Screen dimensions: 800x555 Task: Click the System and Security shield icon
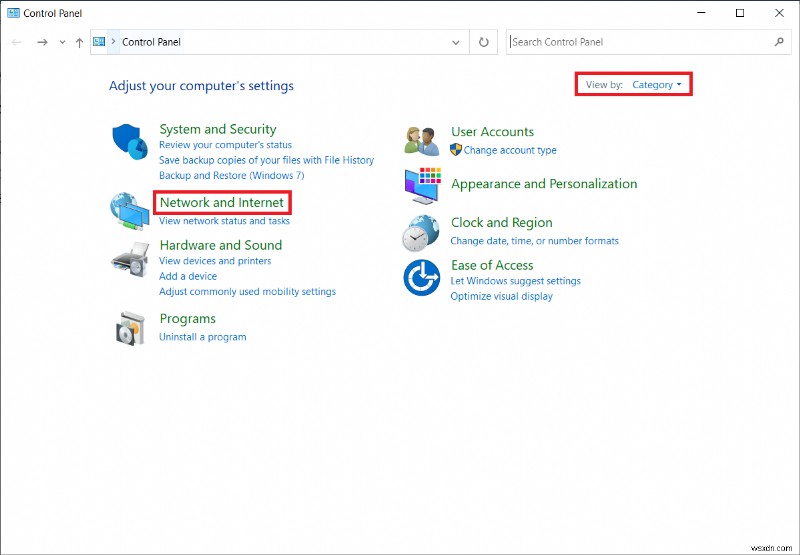128,141
